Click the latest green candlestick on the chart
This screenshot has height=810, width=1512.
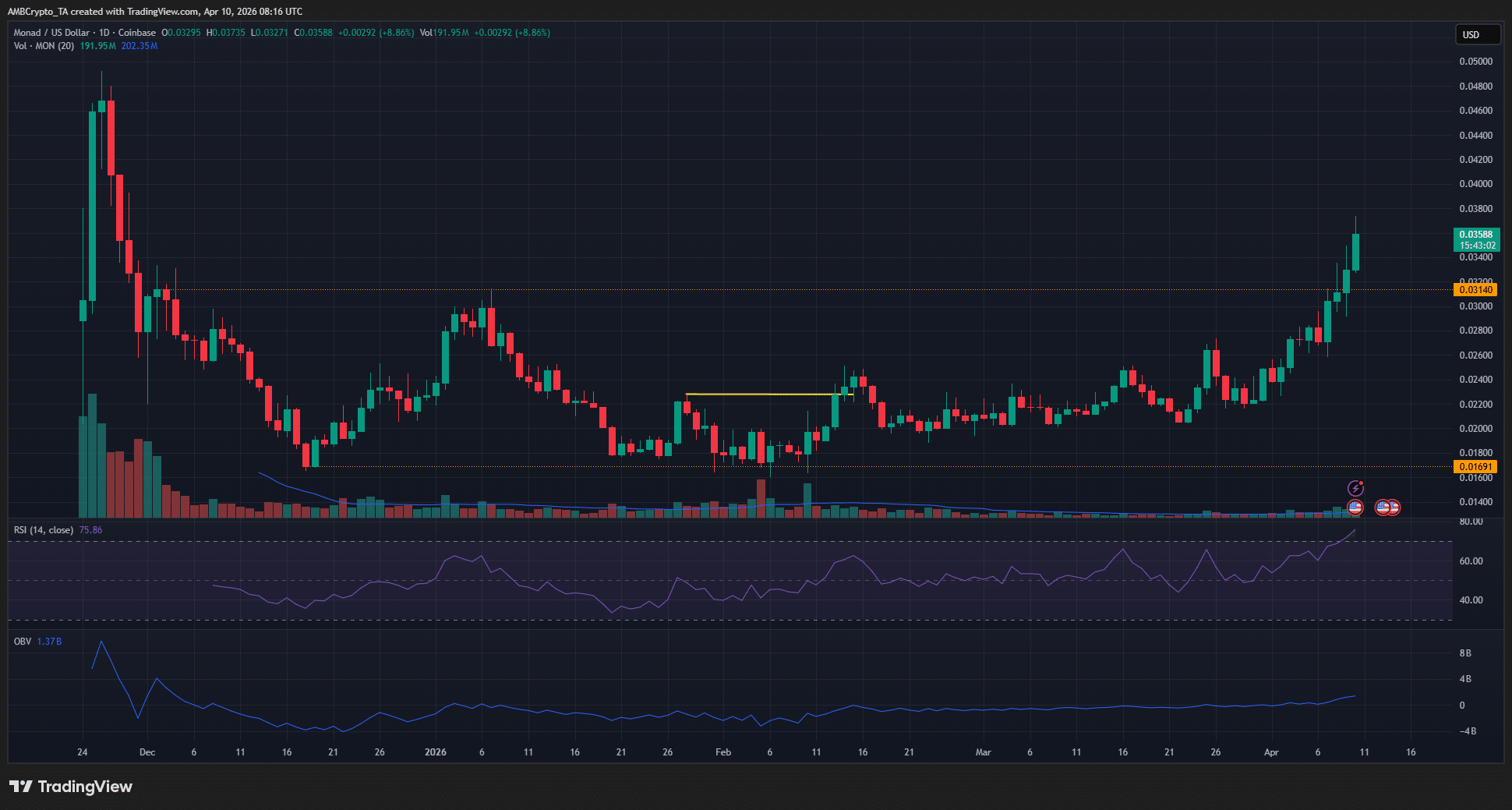click(x=1356, y=253)
